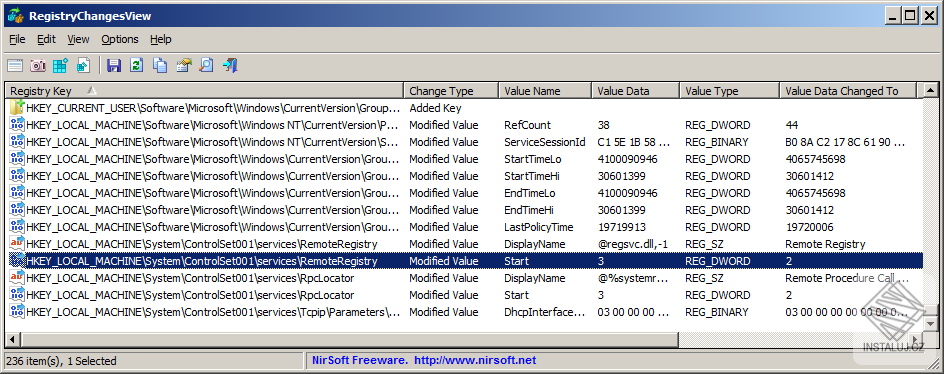Click the Save floppy disk icon
Image resolution: width=944 pixels, height=374 pixels.
pyautogui.click(x=114, y=65)
